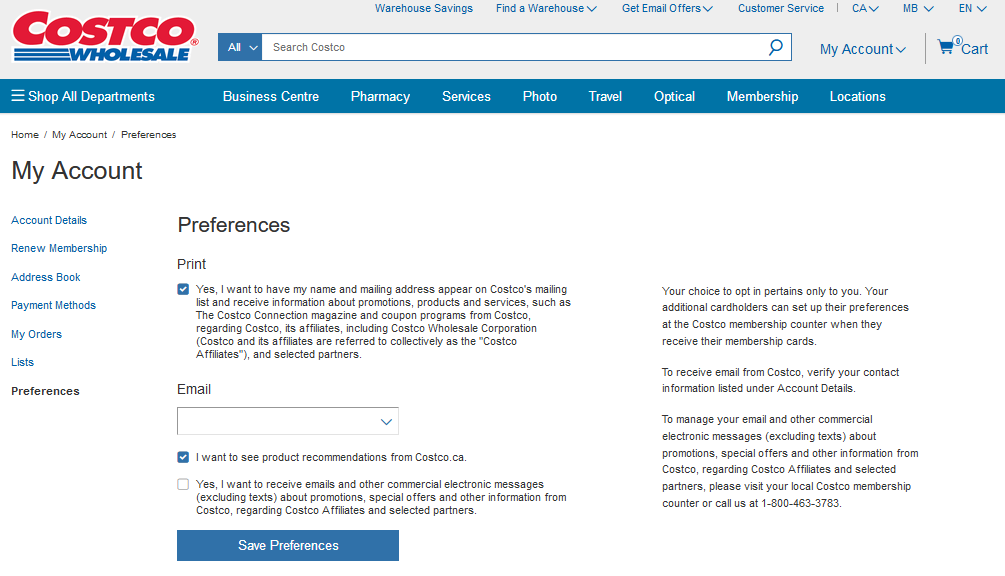Enable commercial electronic messages checkbox
The image size is (1005, 576).
[x=183, y=485]
